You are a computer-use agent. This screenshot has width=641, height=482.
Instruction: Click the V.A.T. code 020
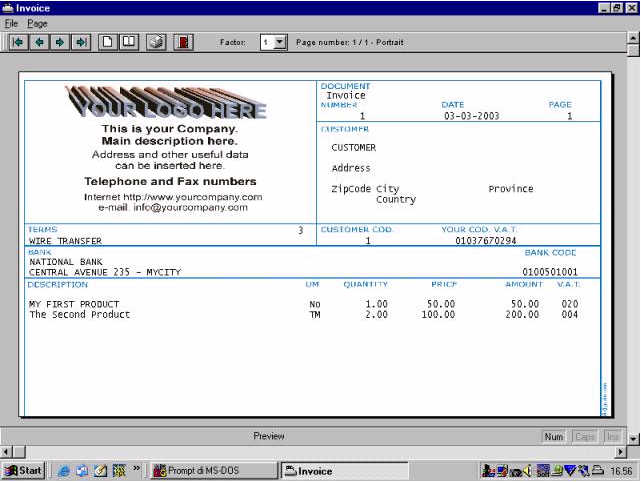point(569,304)
